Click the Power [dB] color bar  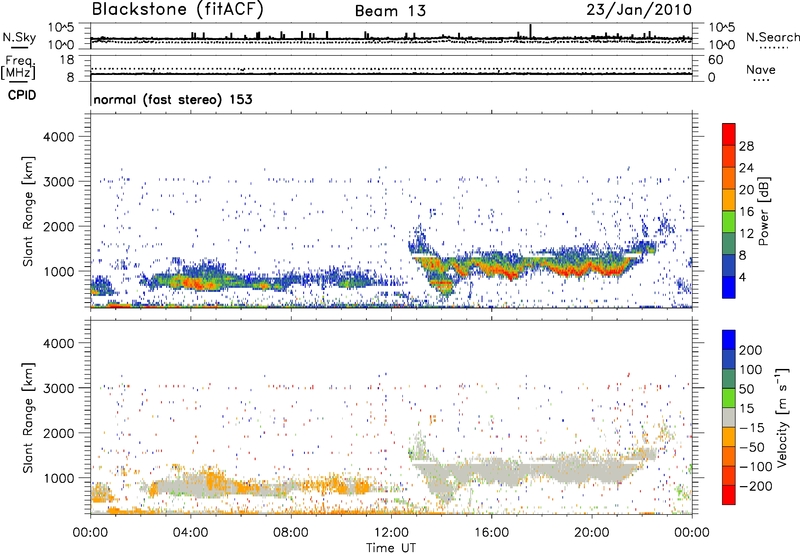729,211
